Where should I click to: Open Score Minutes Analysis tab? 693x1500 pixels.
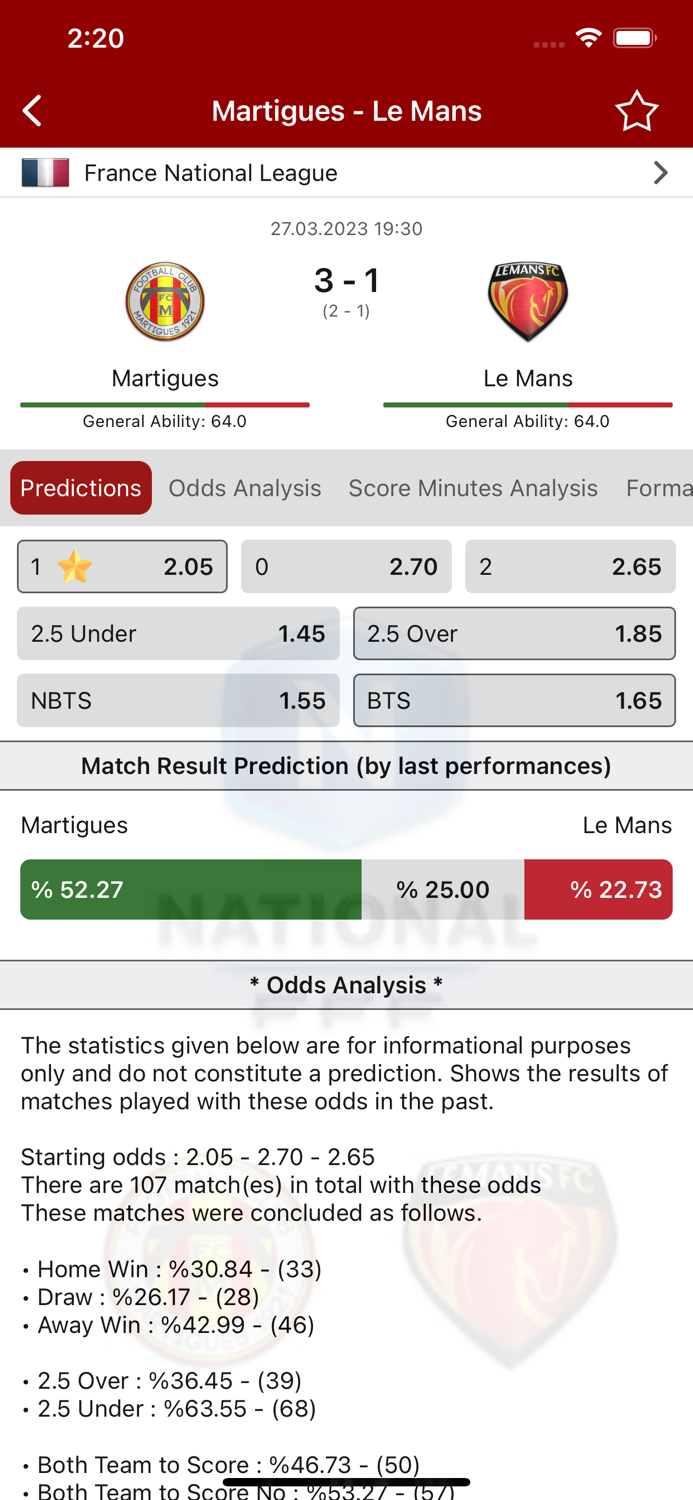(473, 488)
